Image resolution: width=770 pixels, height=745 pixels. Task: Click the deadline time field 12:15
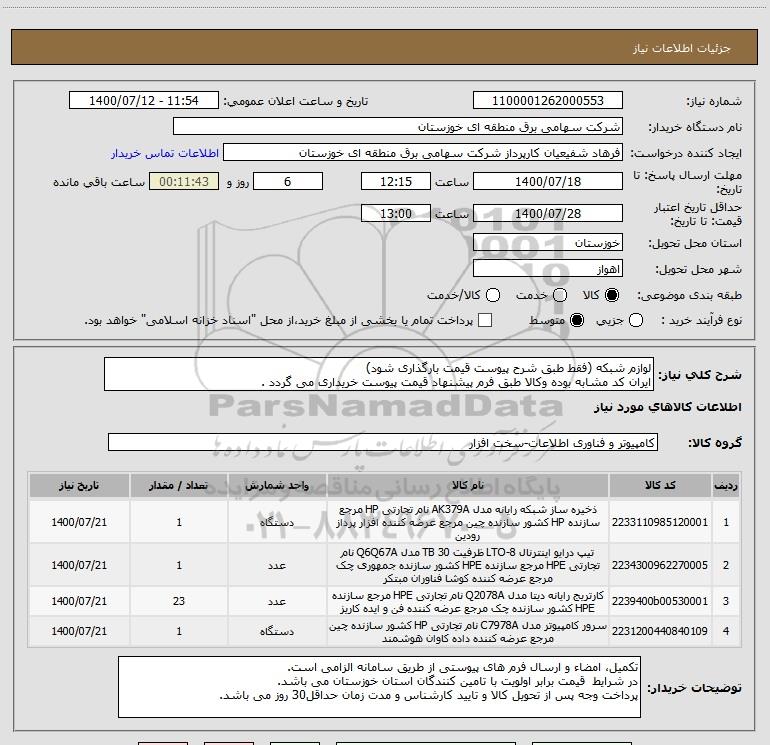click(x=396, y=181)
